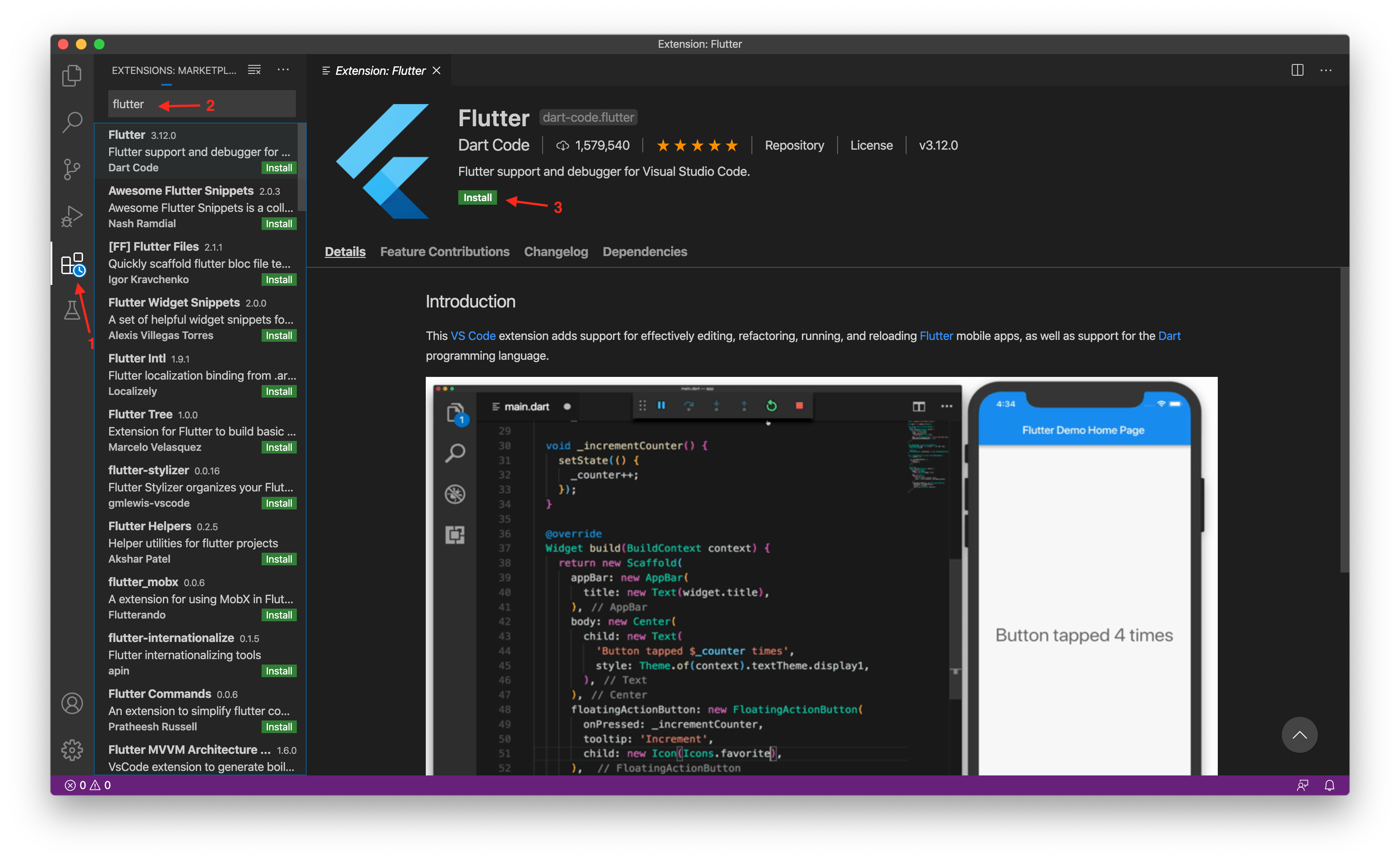Click the details page vertical scrollbar
The image size is (1400, 862).
click(x=1344, y=420)
